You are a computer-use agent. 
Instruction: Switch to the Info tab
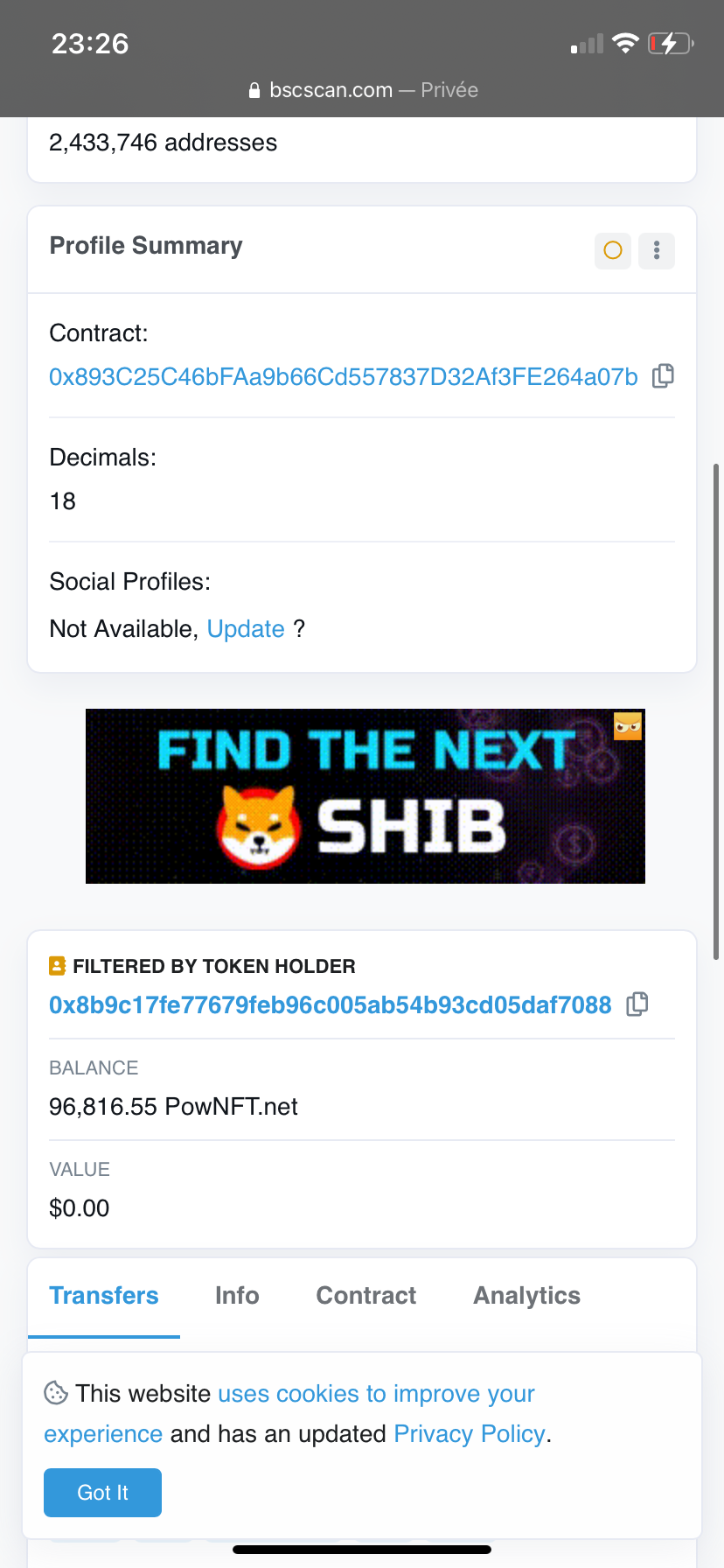click(x=237, y=1296)
